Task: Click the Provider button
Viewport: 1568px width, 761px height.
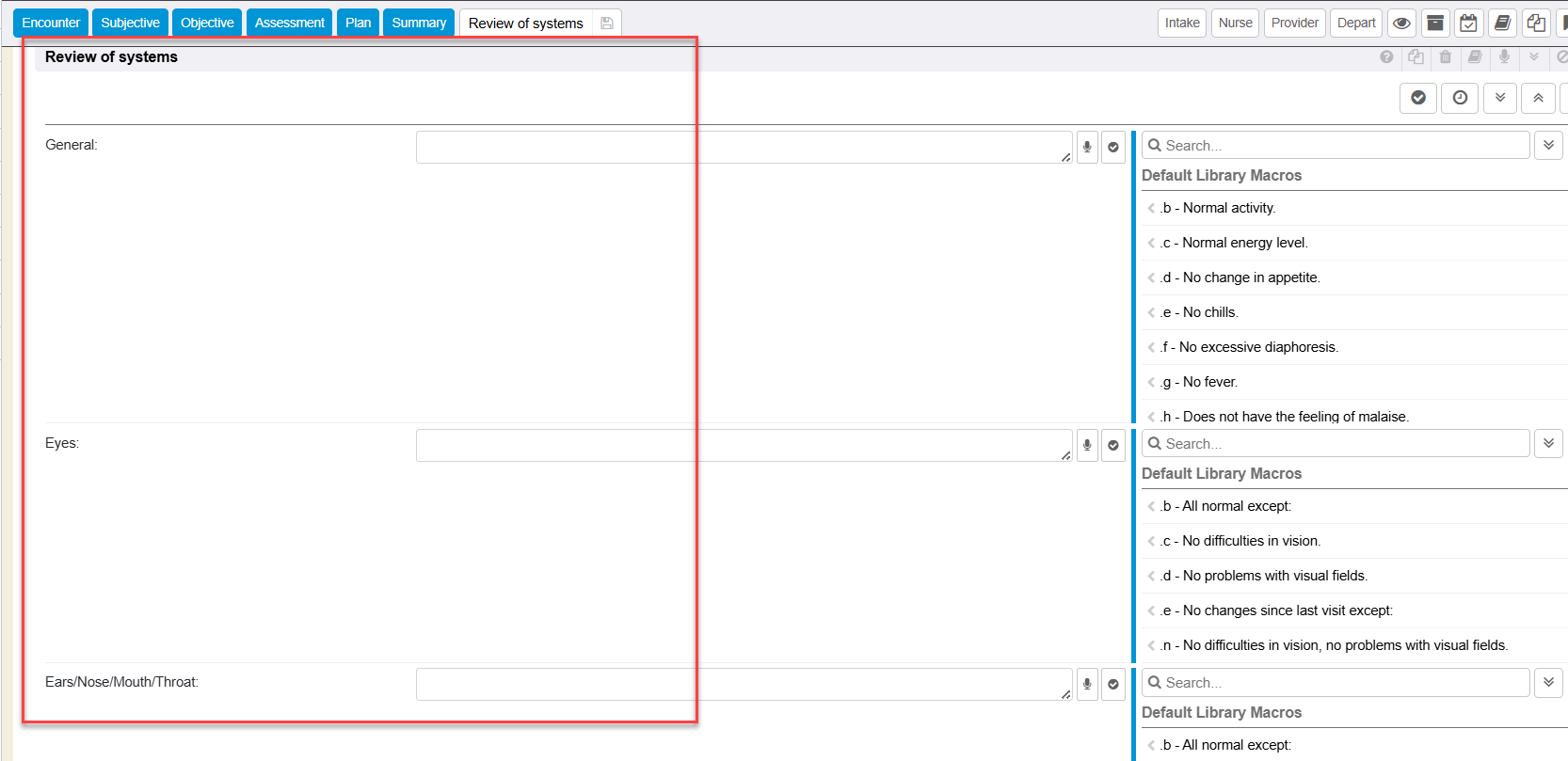Action: (x=1294, y=23)
